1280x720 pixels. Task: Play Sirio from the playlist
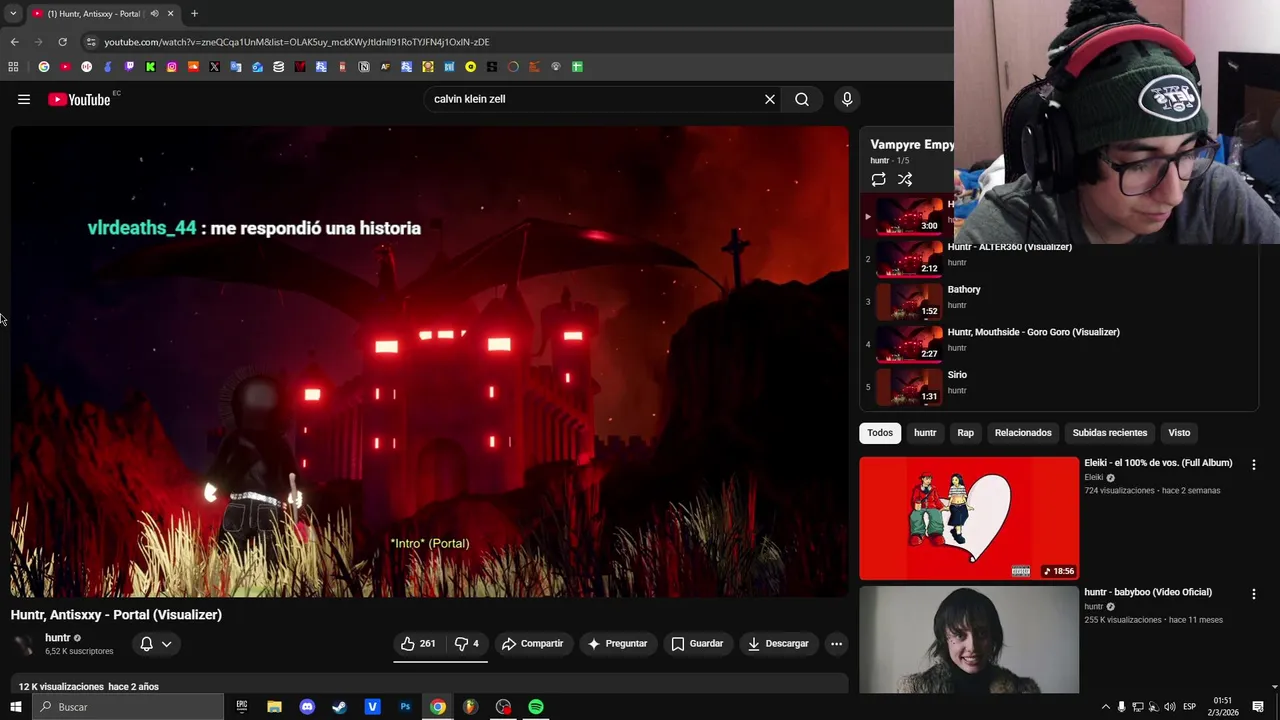click(1058, 387)
